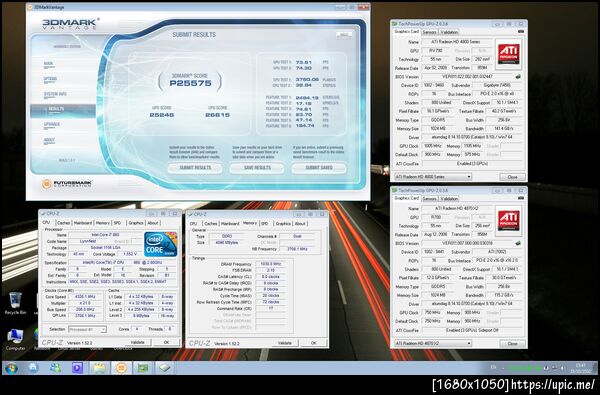Click the gray chip icon in the taskbar
The image size is (600, 395).
(165, 368)
